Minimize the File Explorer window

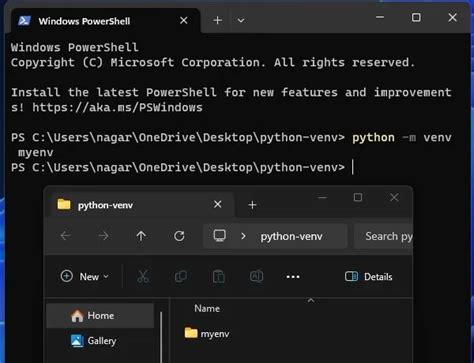tap(322, 198)
